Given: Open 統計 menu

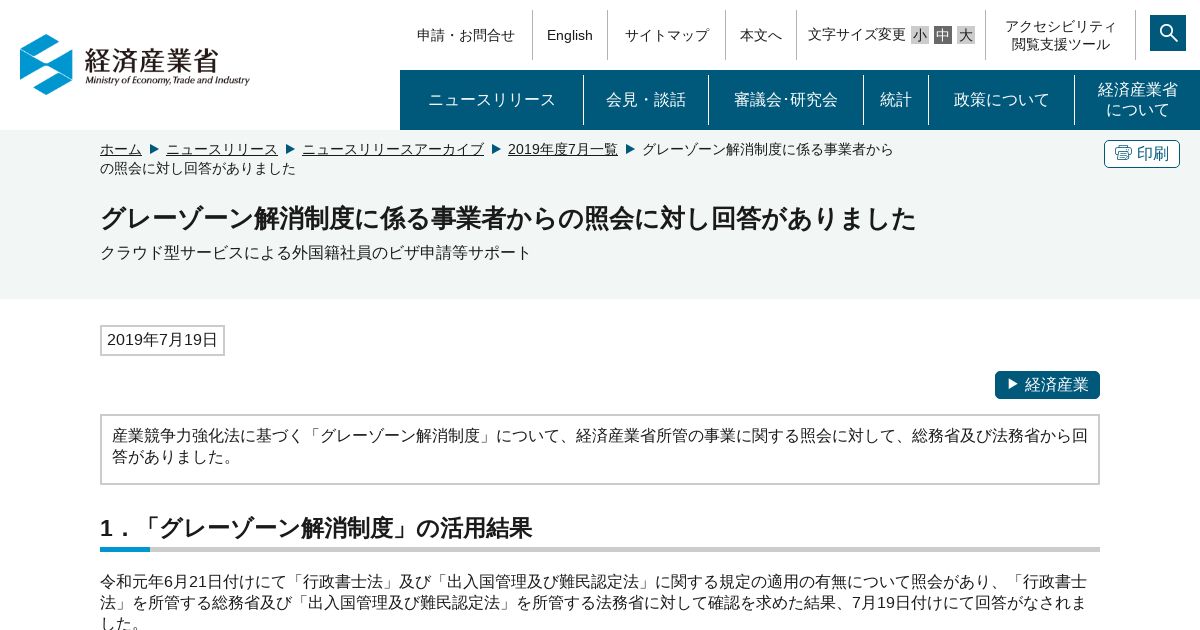Looking at the screenshot, I should [x=896, y=100].
